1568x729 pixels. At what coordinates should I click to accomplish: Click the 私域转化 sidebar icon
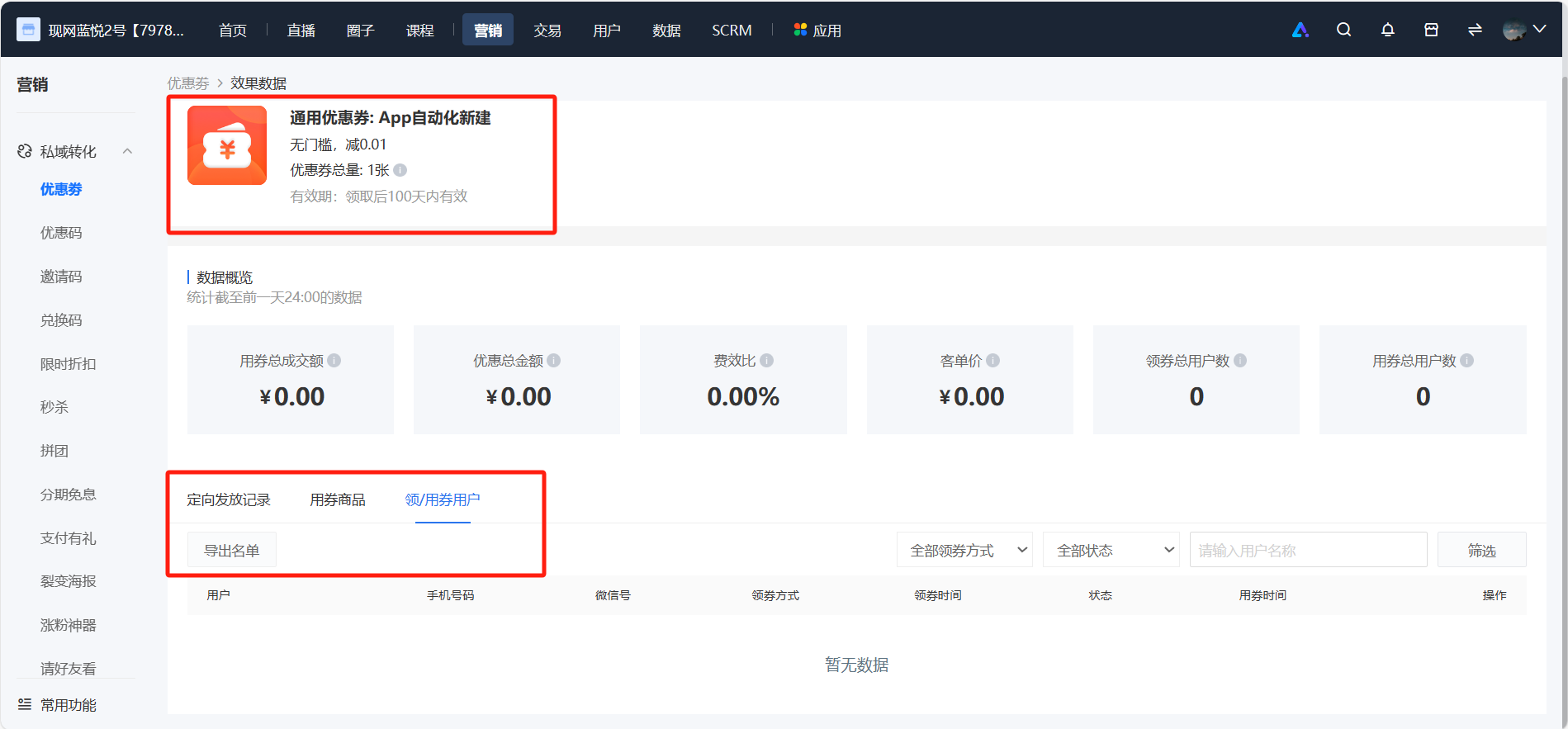[25, 152]
